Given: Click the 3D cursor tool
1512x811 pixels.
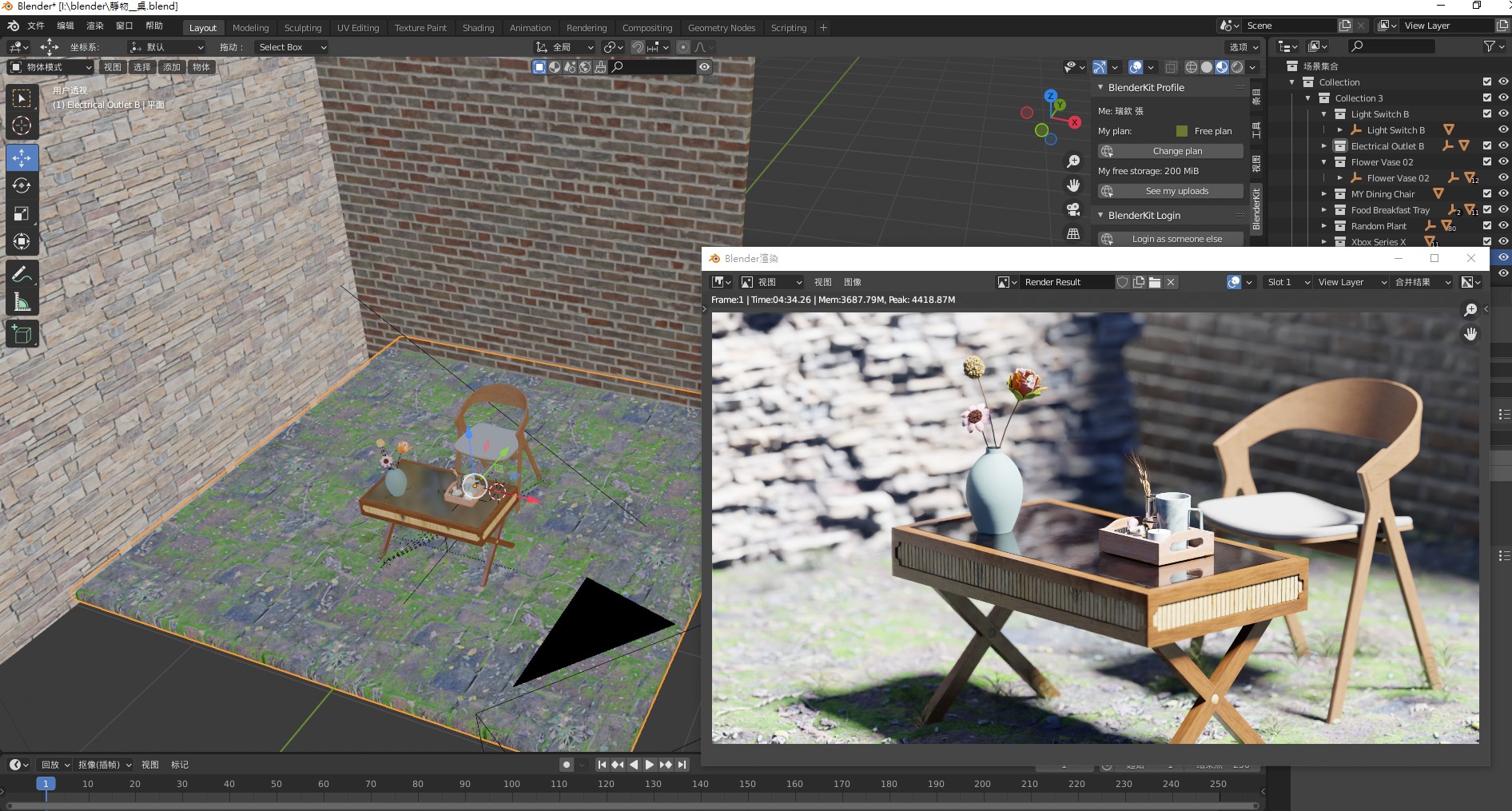Looking at the screenshot, I should [x=22, y=126].
